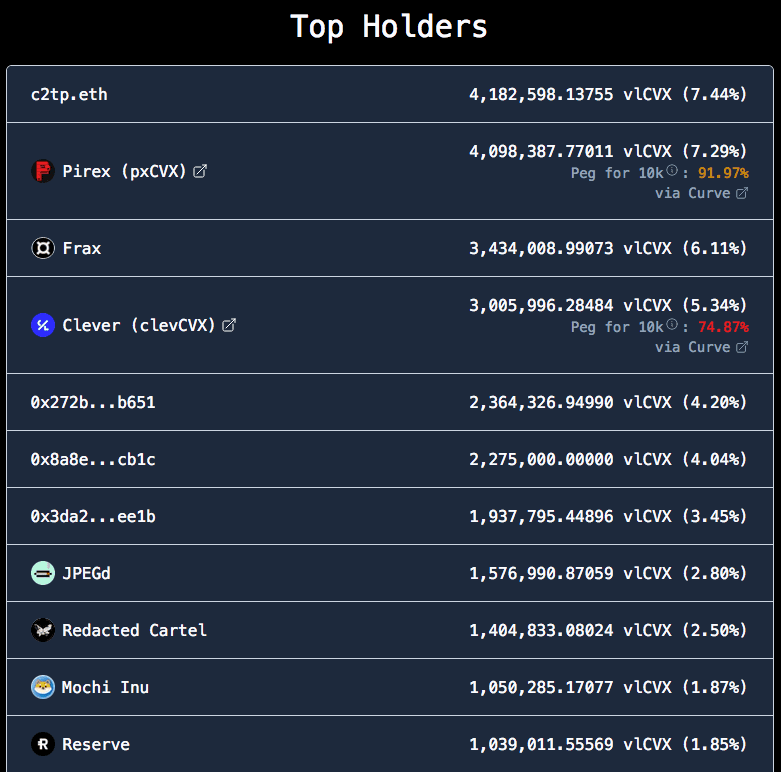
Task: Click the JPEGd logo icon
Action: pos(42,573)
